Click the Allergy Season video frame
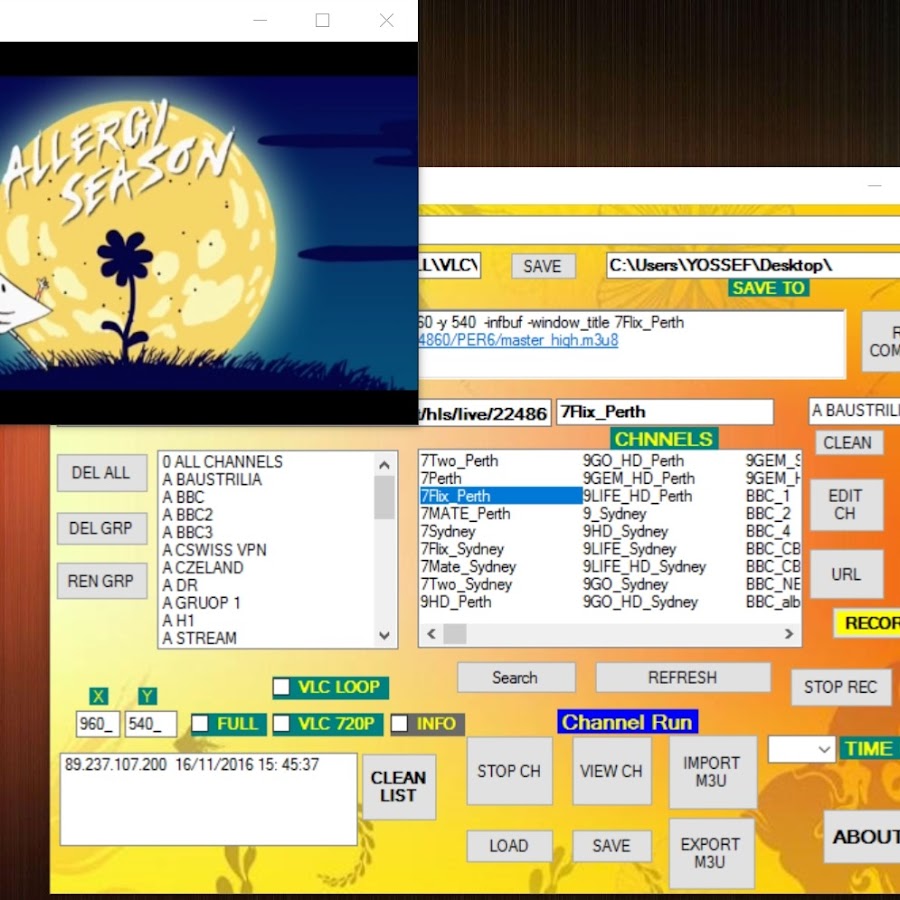The image size is (900, 900). pos(209,233)
